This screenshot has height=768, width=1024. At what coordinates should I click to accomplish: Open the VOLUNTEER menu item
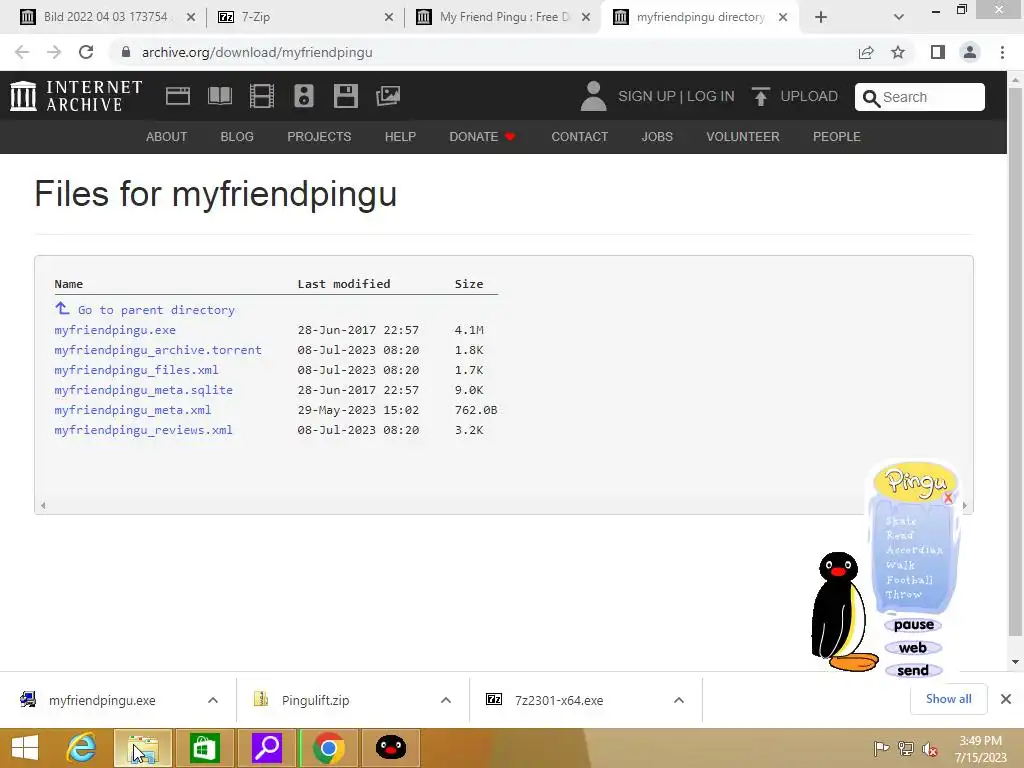pyautogui.click(x=743, y=136)
